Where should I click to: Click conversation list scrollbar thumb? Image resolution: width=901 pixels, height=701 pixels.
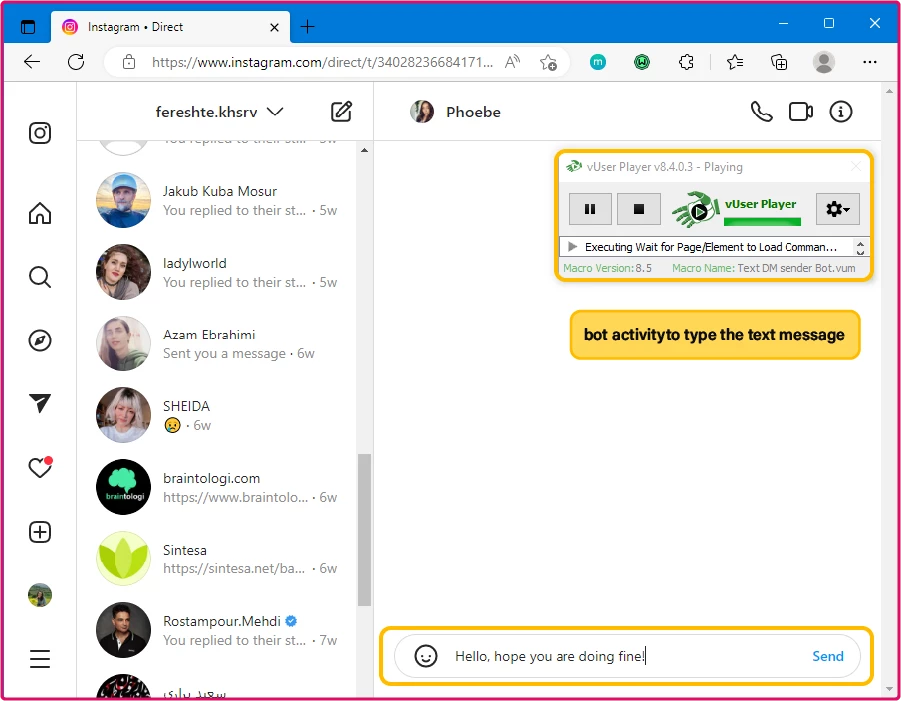click(x=364, y=530)
